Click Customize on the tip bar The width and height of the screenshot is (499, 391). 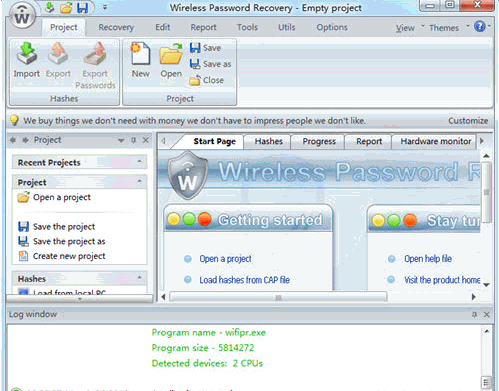pyautogui.click(x=468, y=121)
